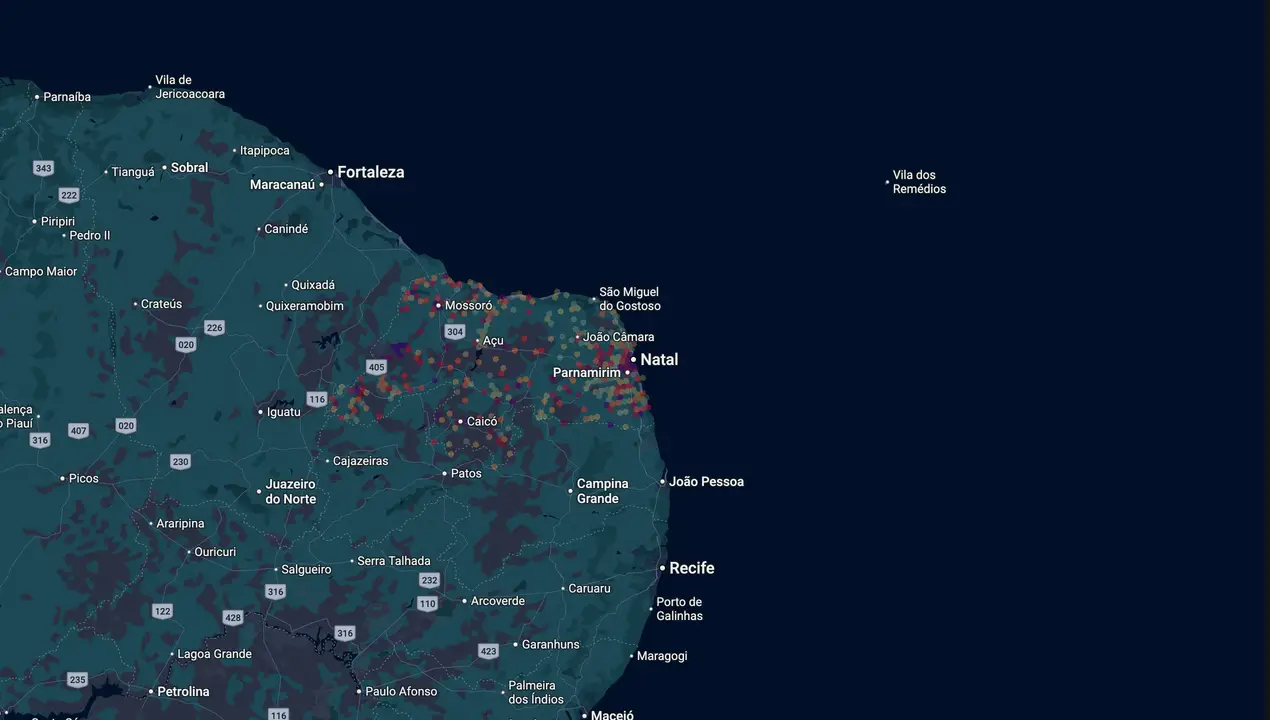Screen dimensions: 1270x720
Task: Select the Vila de Jericoacoara label
Action: [x=190, y=87]
